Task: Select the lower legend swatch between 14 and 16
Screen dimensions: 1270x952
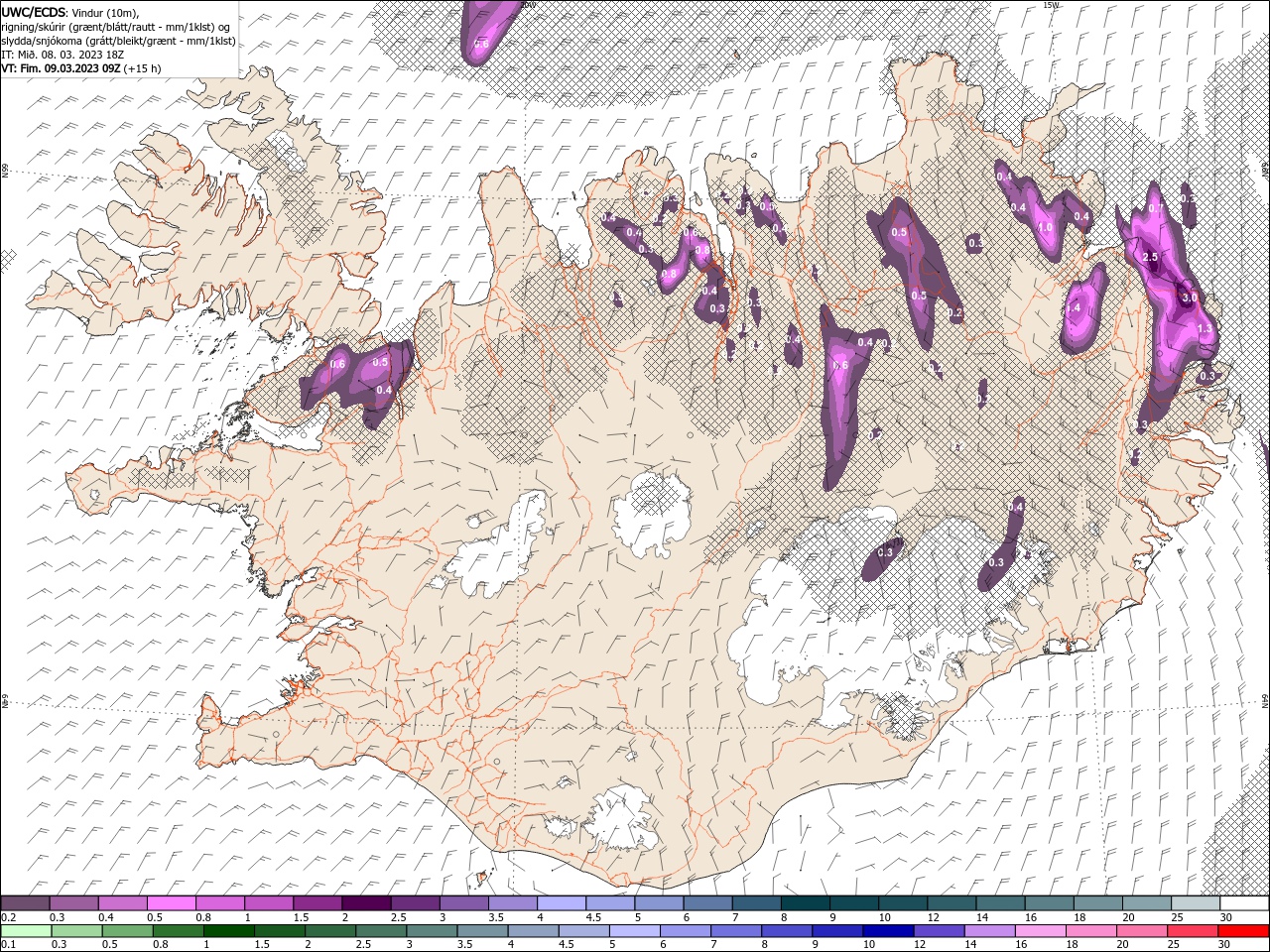Action: click(989, 931)
